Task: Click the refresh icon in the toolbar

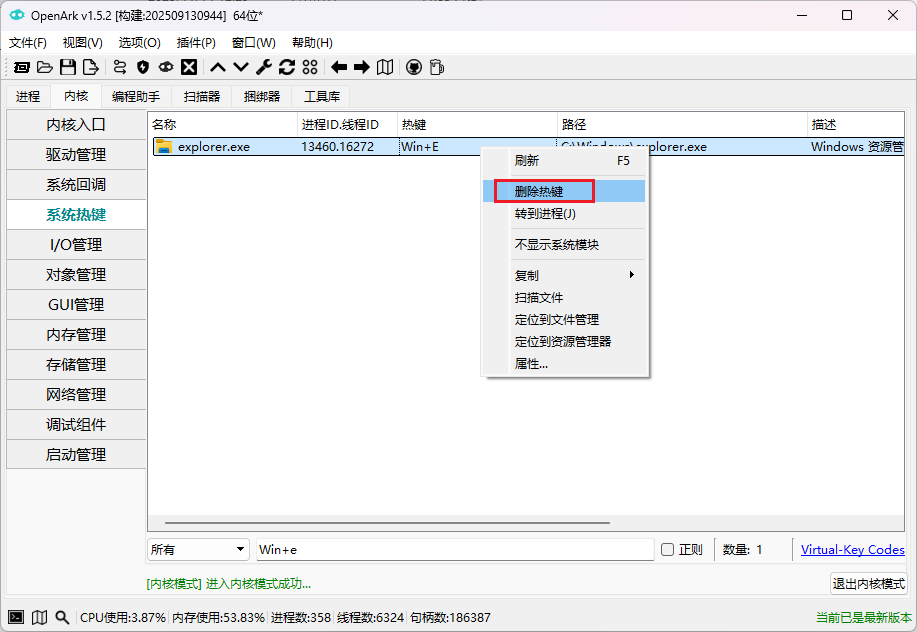Action: click(286, 67)
